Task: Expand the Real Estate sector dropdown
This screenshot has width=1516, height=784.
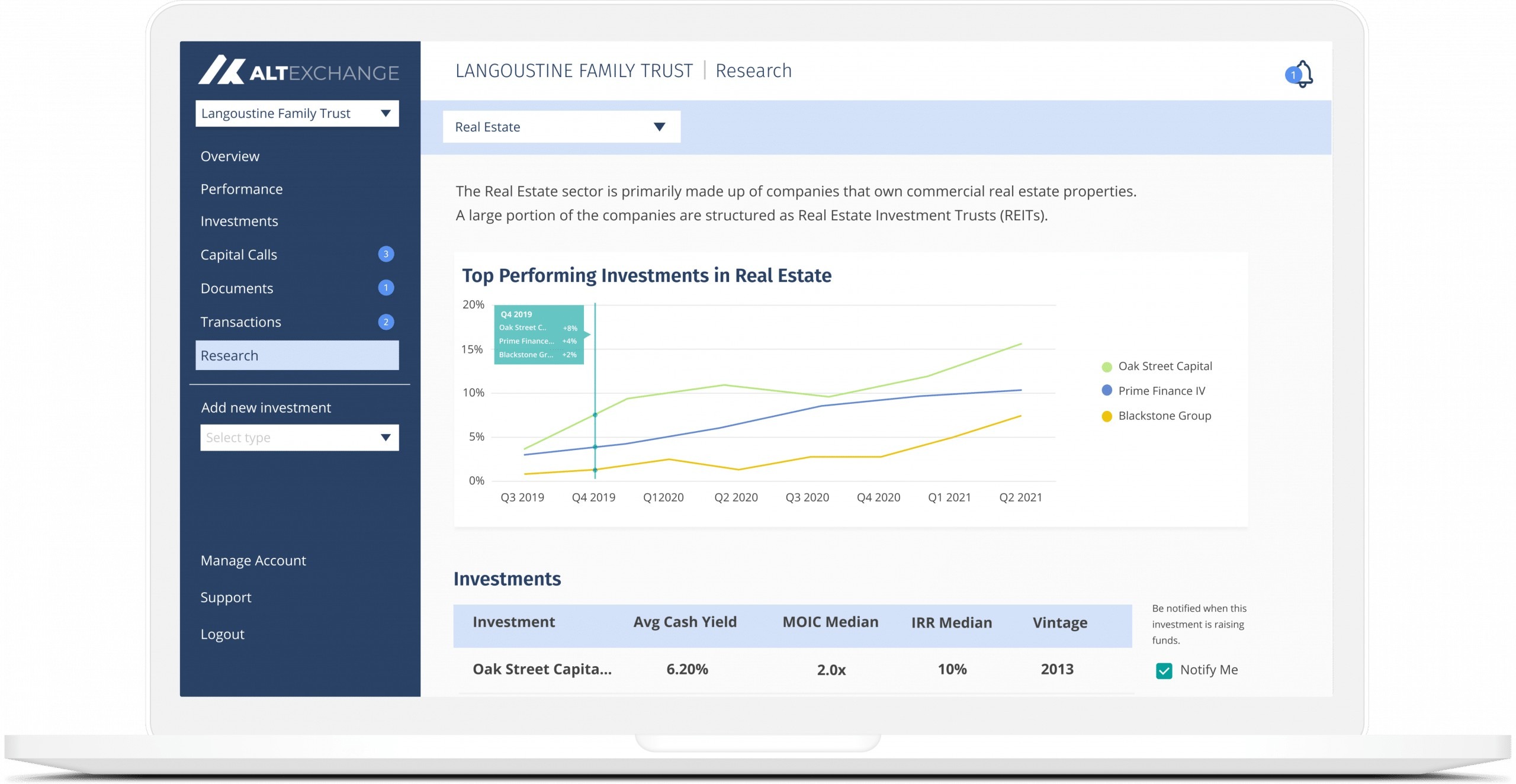Action: (x=561, y=127)
